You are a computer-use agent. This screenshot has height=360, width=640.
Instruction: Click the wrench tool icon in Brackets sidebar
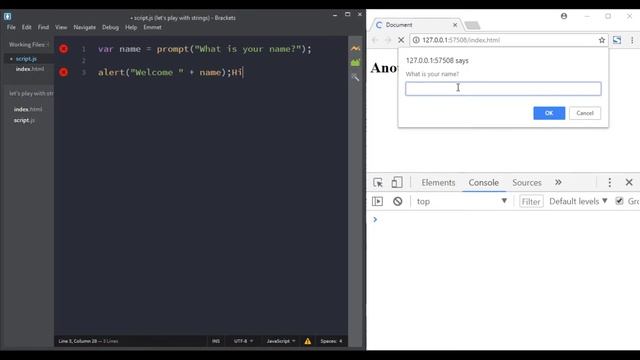pyautogui.click(x=356, y=77)
